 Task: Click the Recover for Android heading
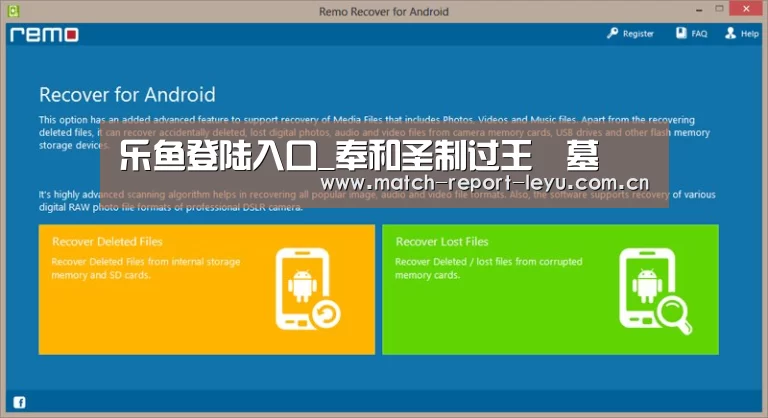127,95
